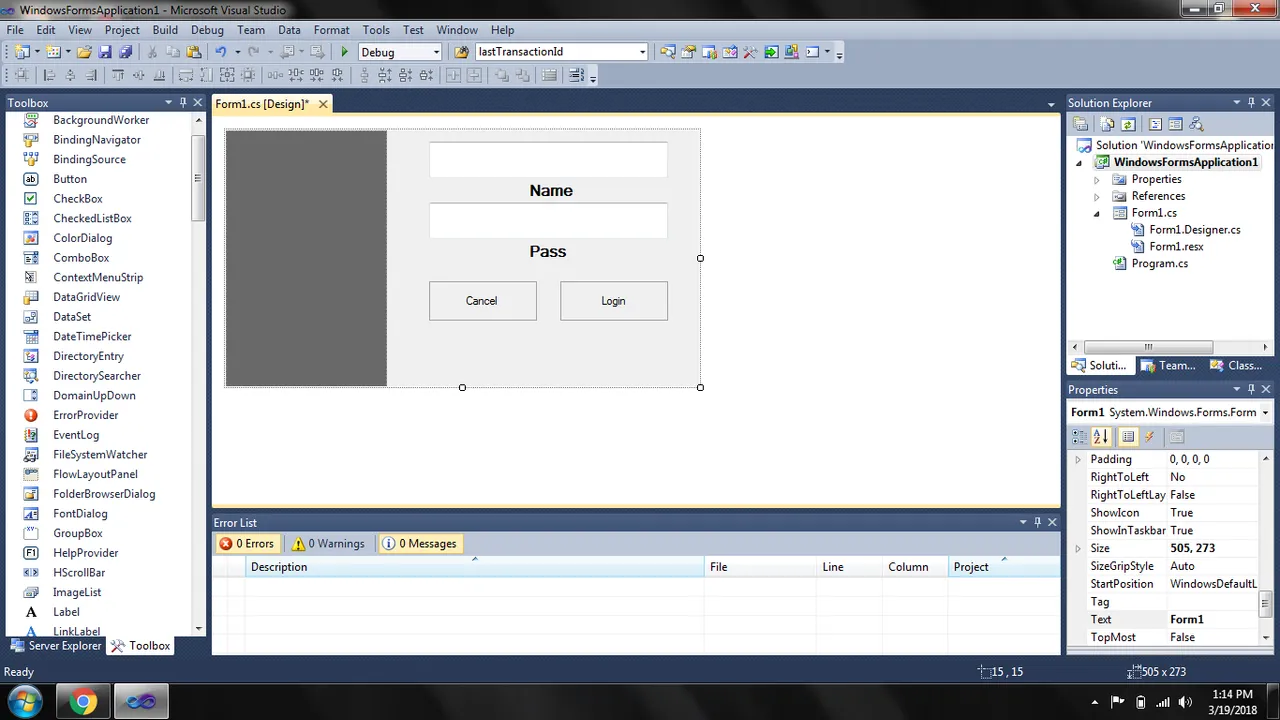Click Align Tops icon in layout toolbar

click(x=118, y=75)
